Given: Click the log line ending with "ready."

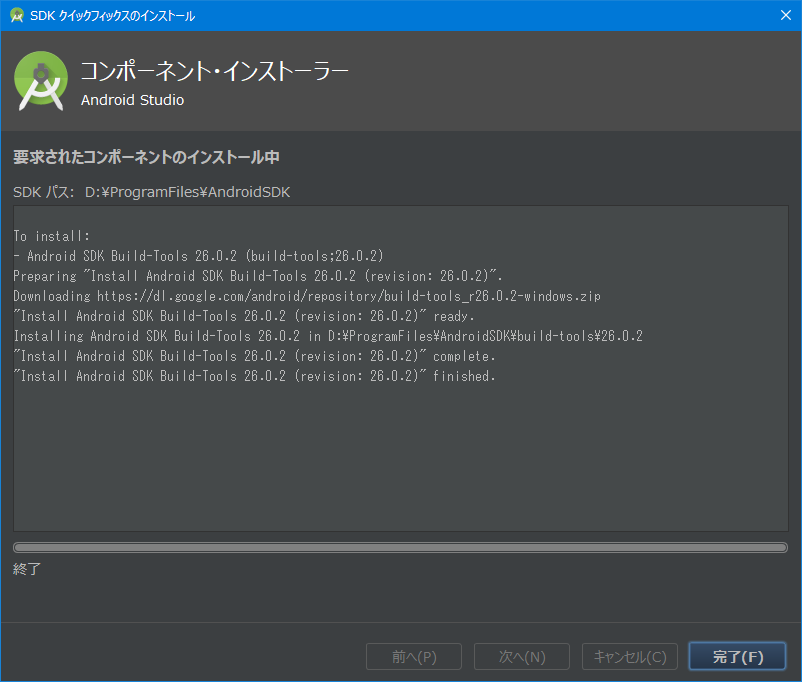Looking at the screenshot, I should click(x=244, y=316).
